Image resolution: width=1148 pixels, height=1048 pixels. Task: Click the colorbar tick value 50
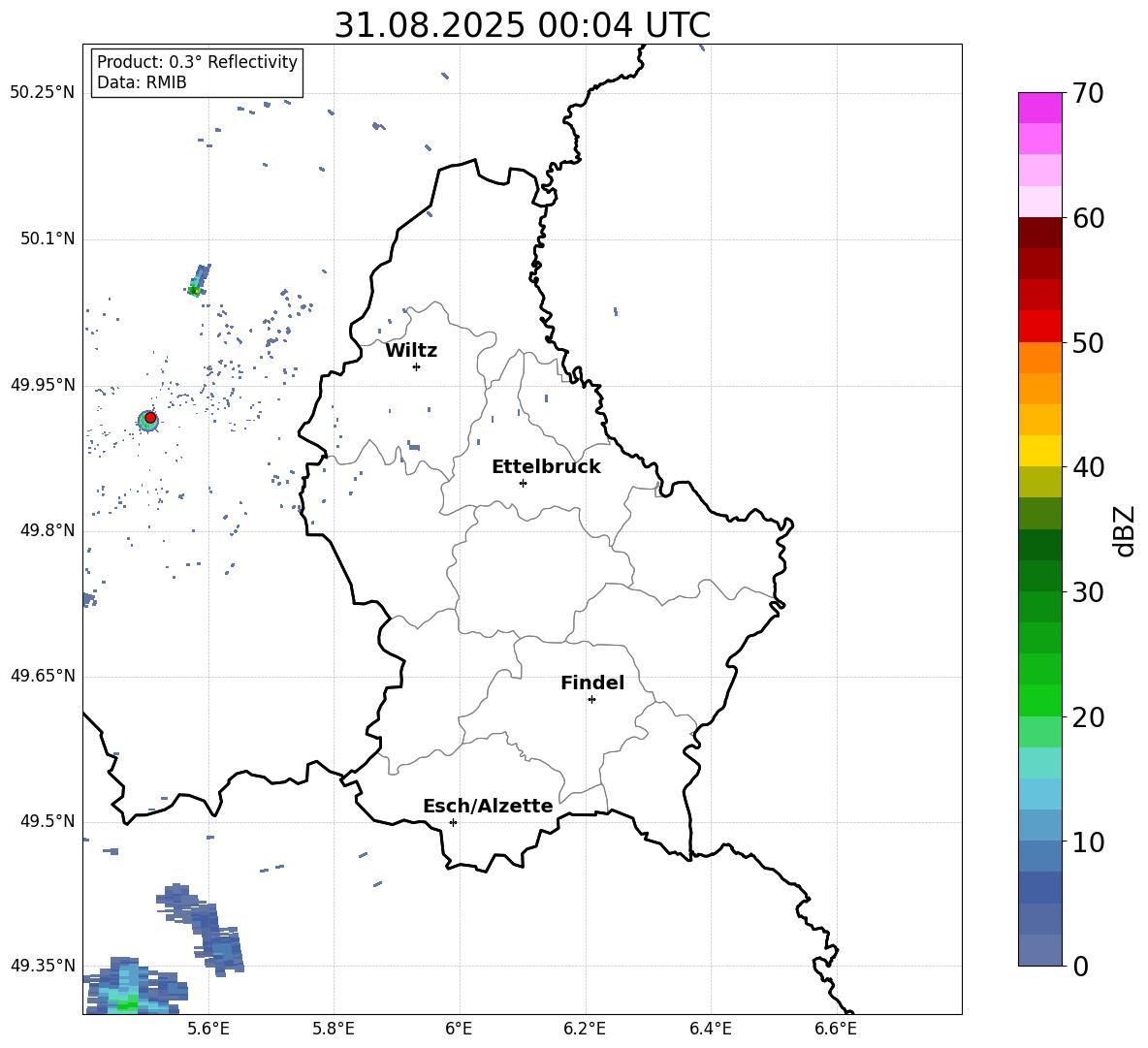click(x=1088, y=343)
